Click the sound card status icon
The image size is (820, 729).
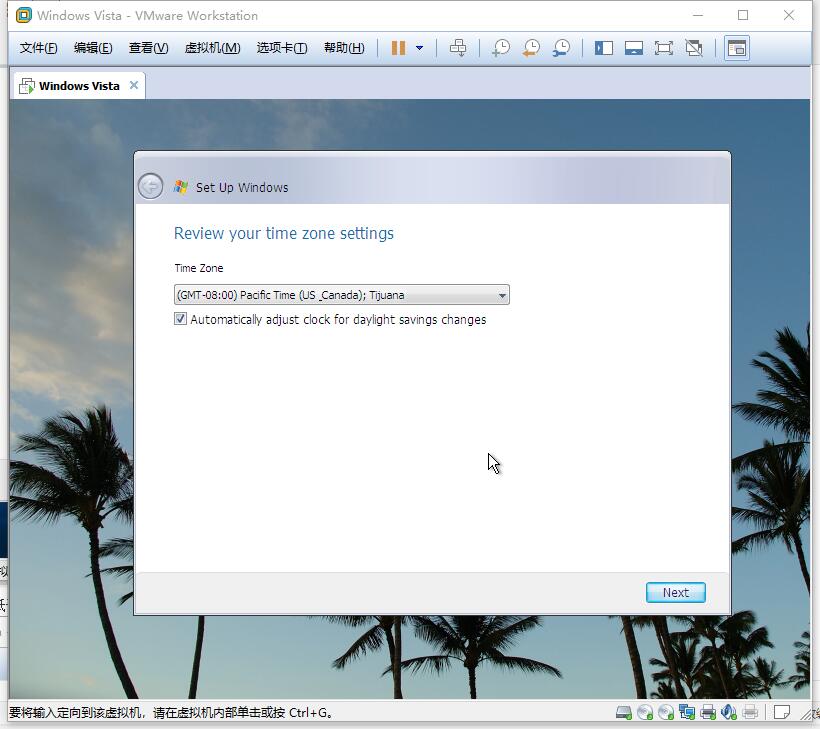729,712
